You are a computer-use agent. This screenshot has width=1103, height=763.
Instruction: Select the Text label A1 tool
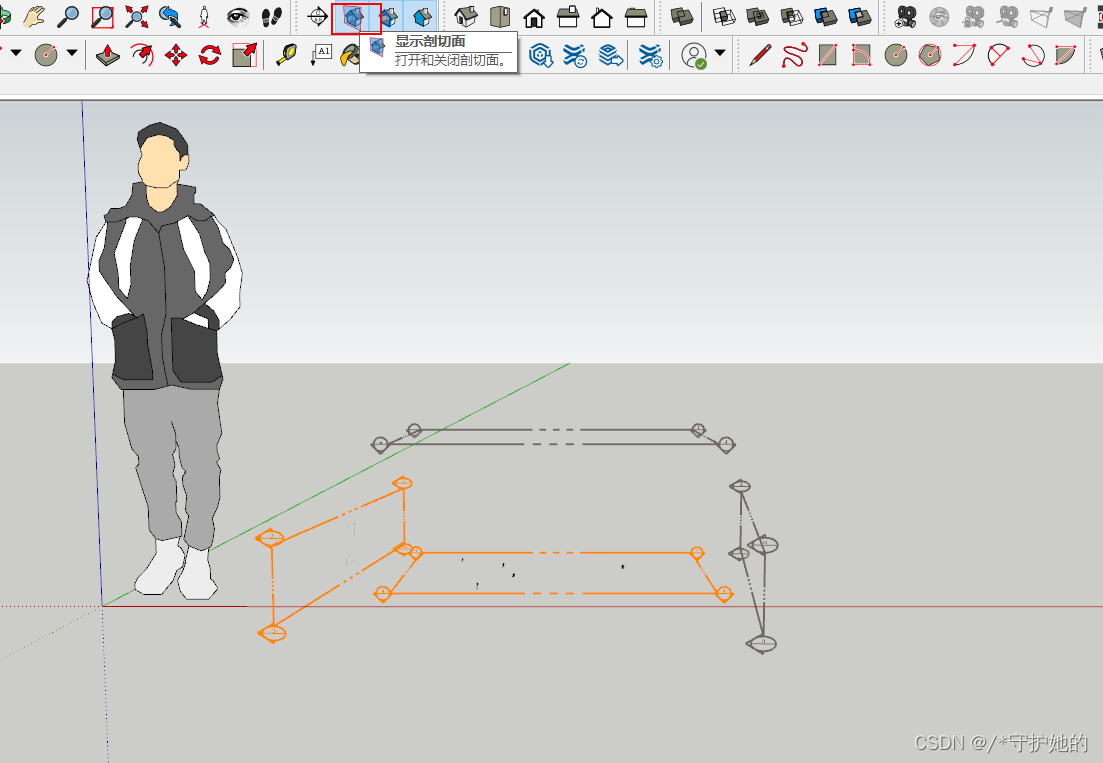[x=321, y=54]
